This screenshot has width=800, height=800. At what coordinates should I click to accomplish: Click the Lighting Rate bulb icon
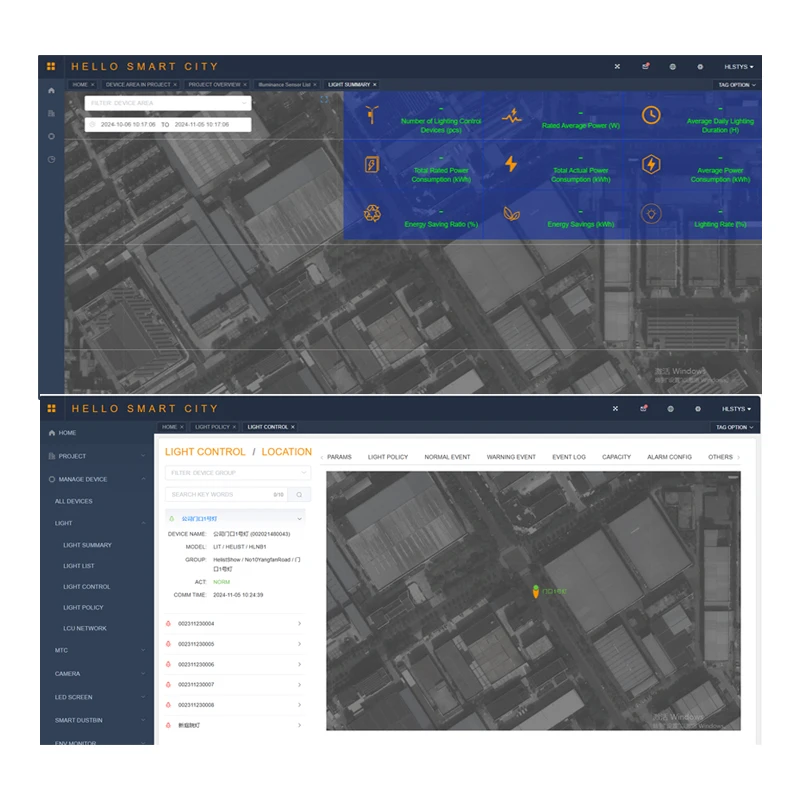(651, 213)
